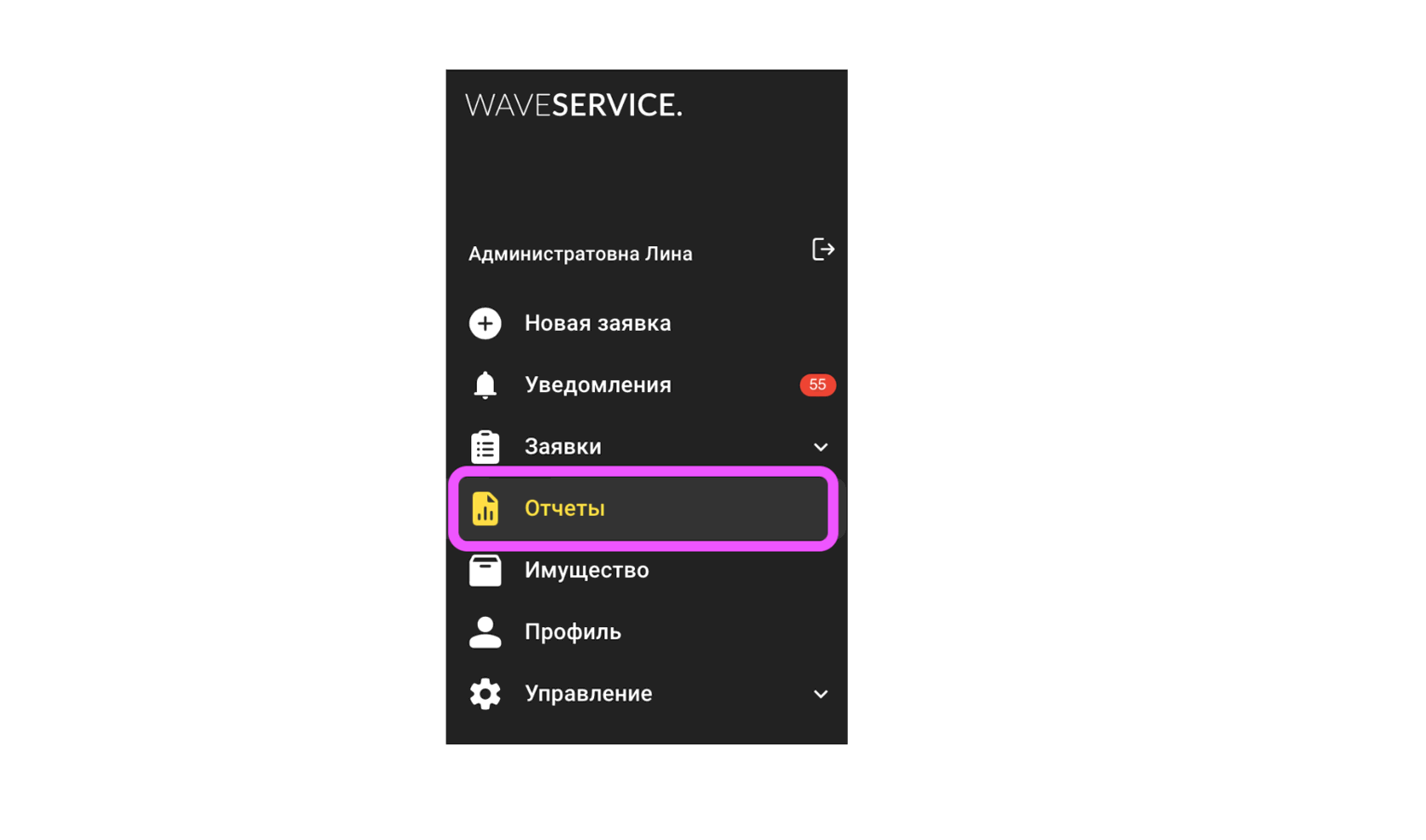Screen dimensions: 1426x840
Task: Click the WAVESERVICE logo
Action: point(574,105)
